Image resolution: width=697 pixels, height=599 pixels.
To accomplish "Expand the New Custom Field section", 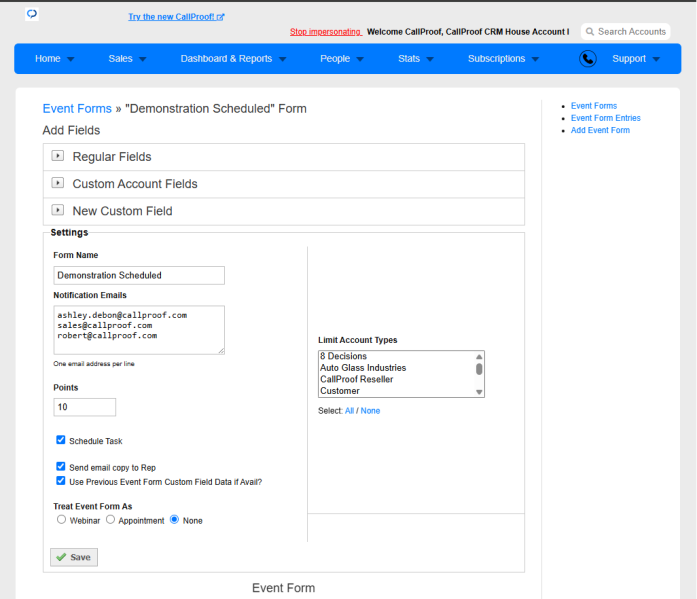I will point(58,210).
